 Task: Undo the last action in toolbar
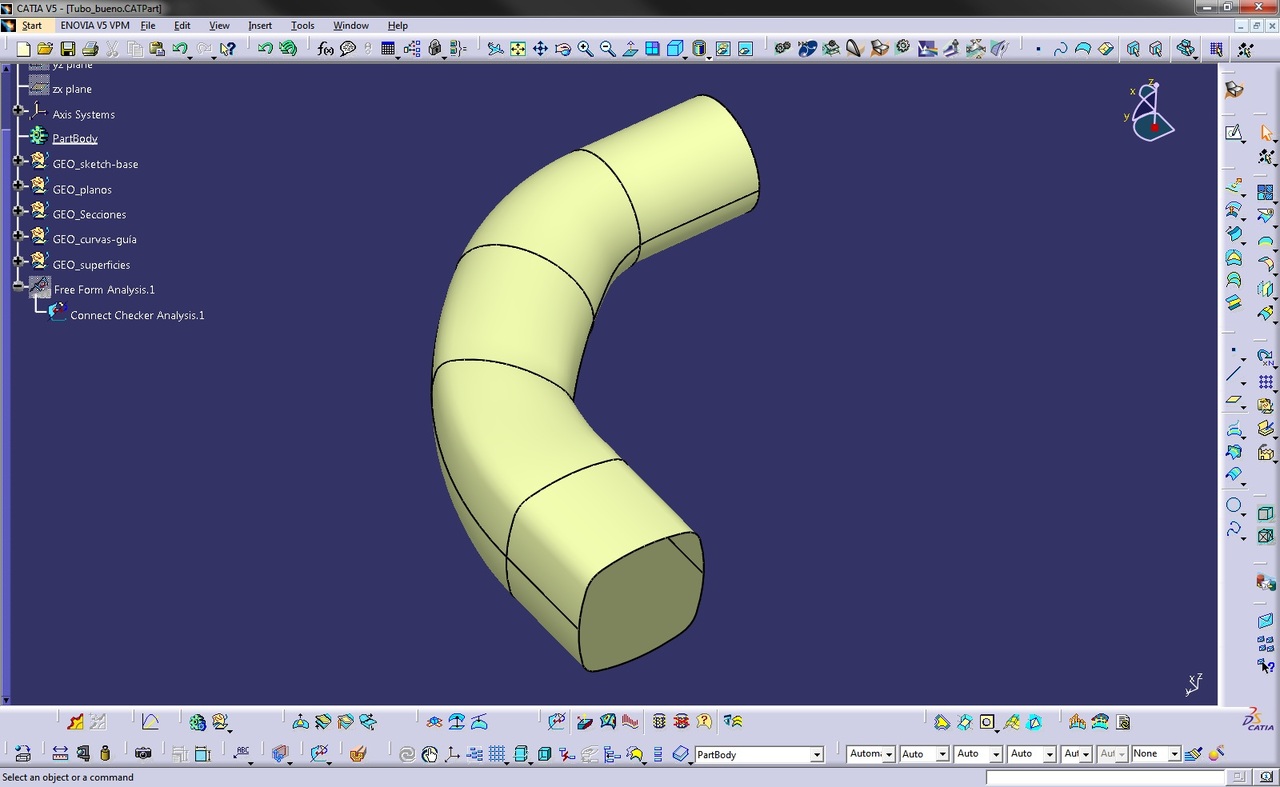click(x=179, y=48)
